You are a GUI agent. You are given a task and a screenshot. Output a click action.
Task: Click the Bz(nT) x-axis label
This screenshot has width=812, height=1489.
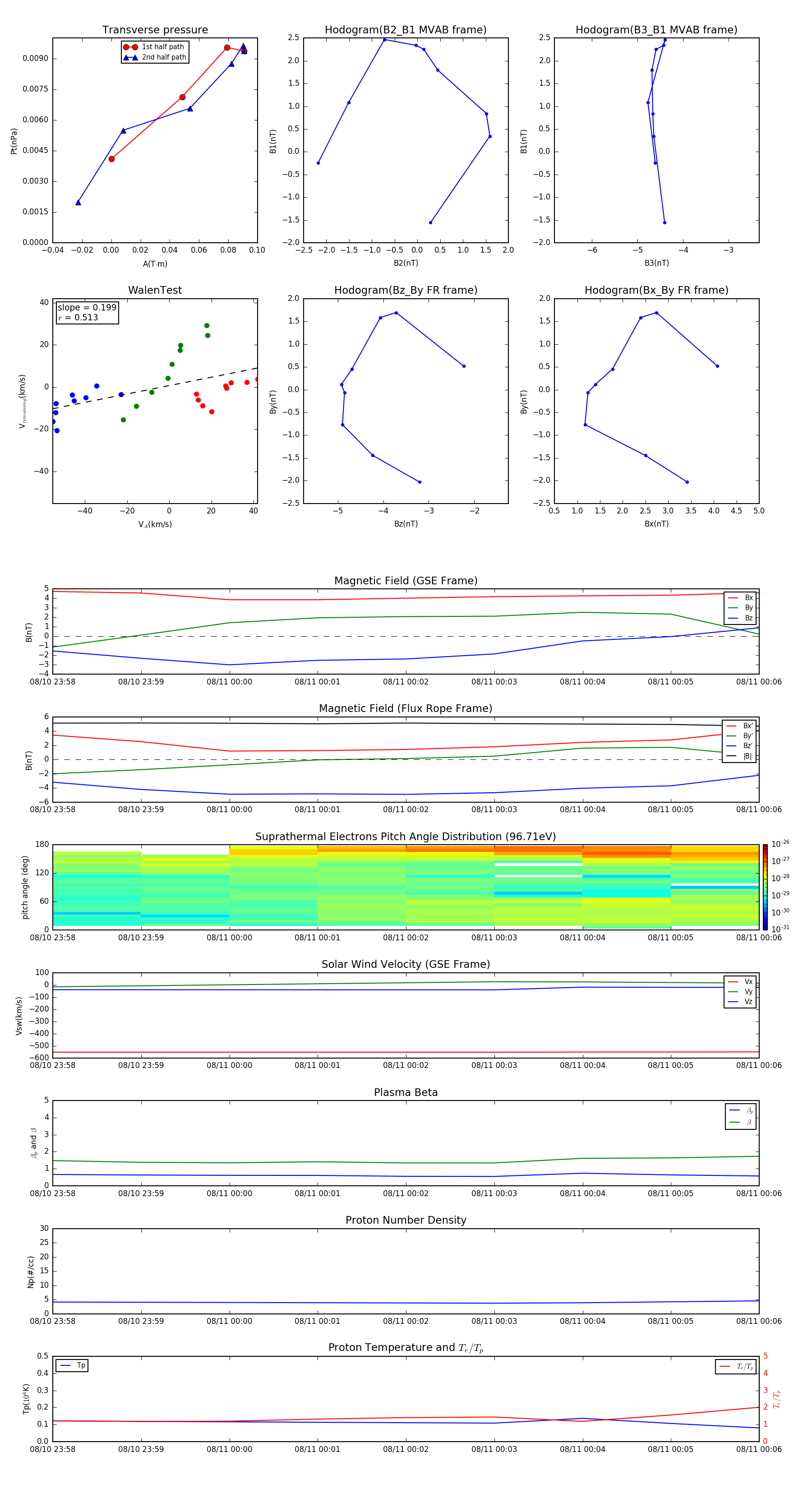(x=406, y=524)
